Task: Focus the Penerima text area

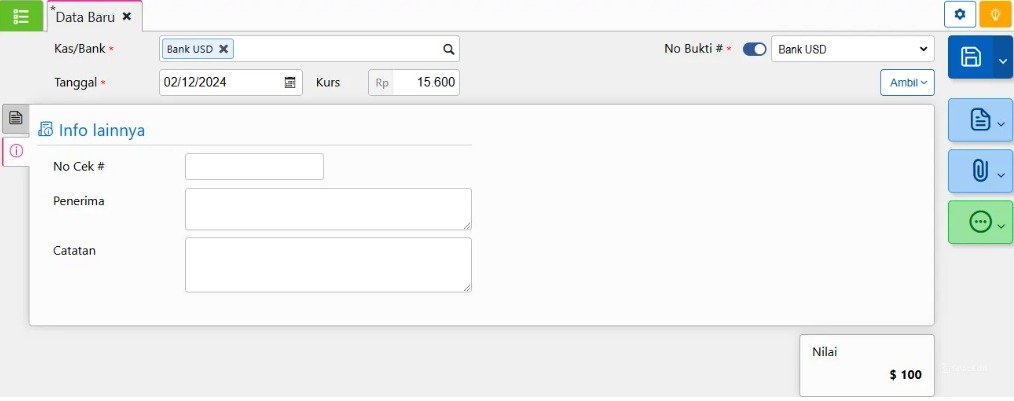Action: [x=328, y=209]
